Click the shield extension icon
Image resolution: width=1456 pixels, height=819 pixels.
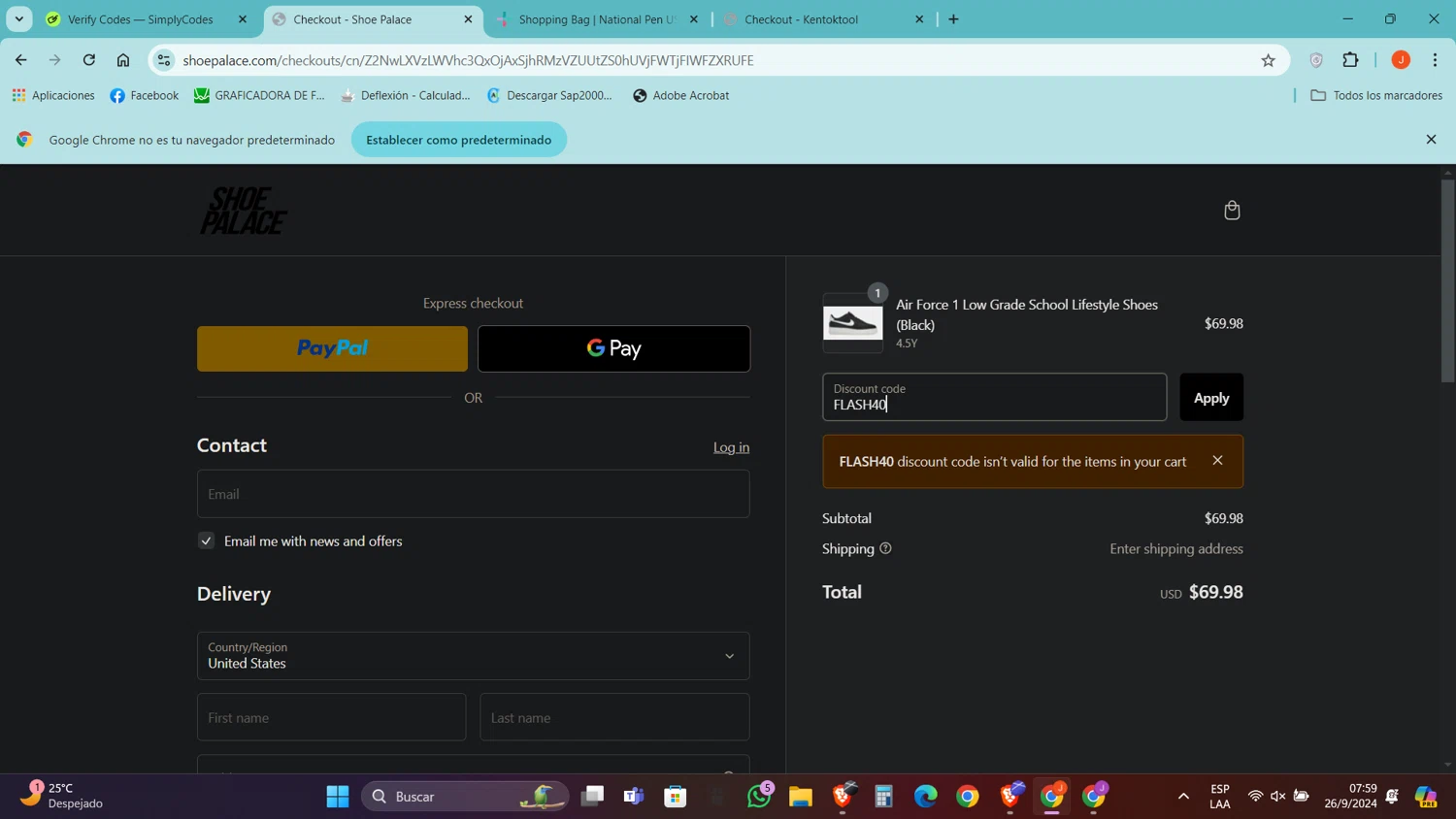tap(1316, 60)
